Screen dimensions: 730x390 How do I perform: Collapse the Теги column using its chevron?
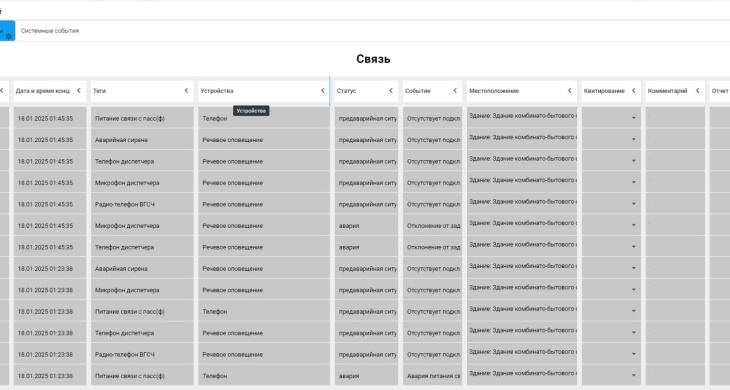[186, 91]
